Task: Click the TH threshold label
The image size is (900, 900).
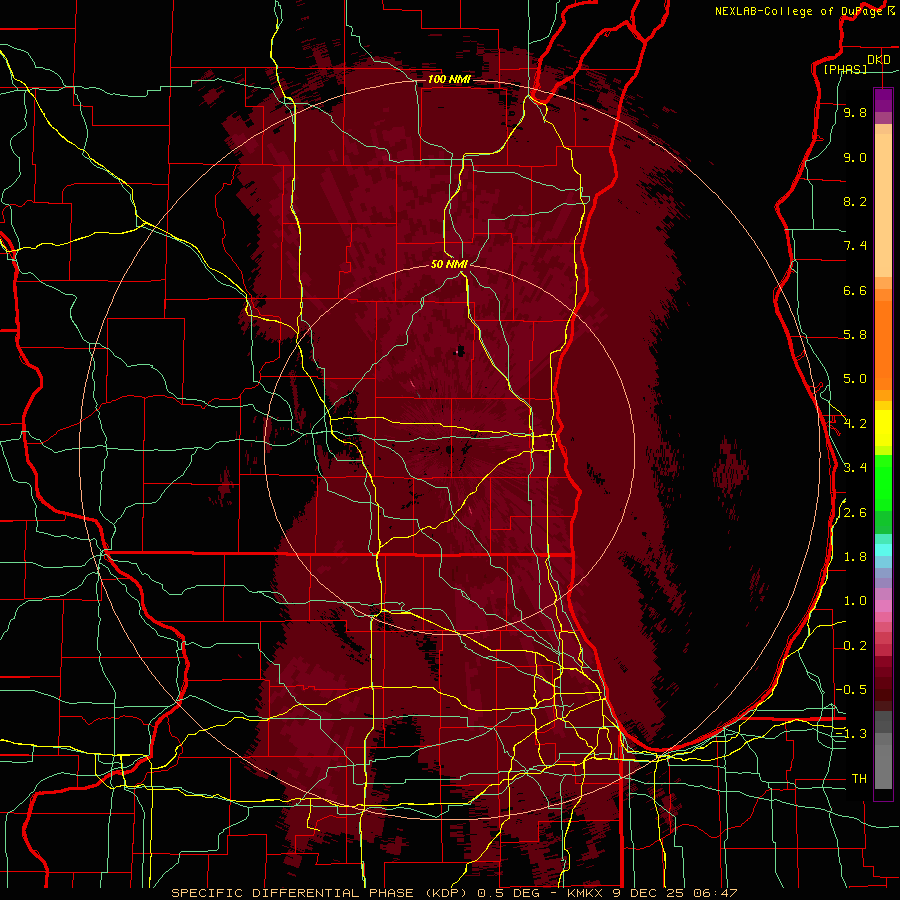Action: [x=859, y=779]
